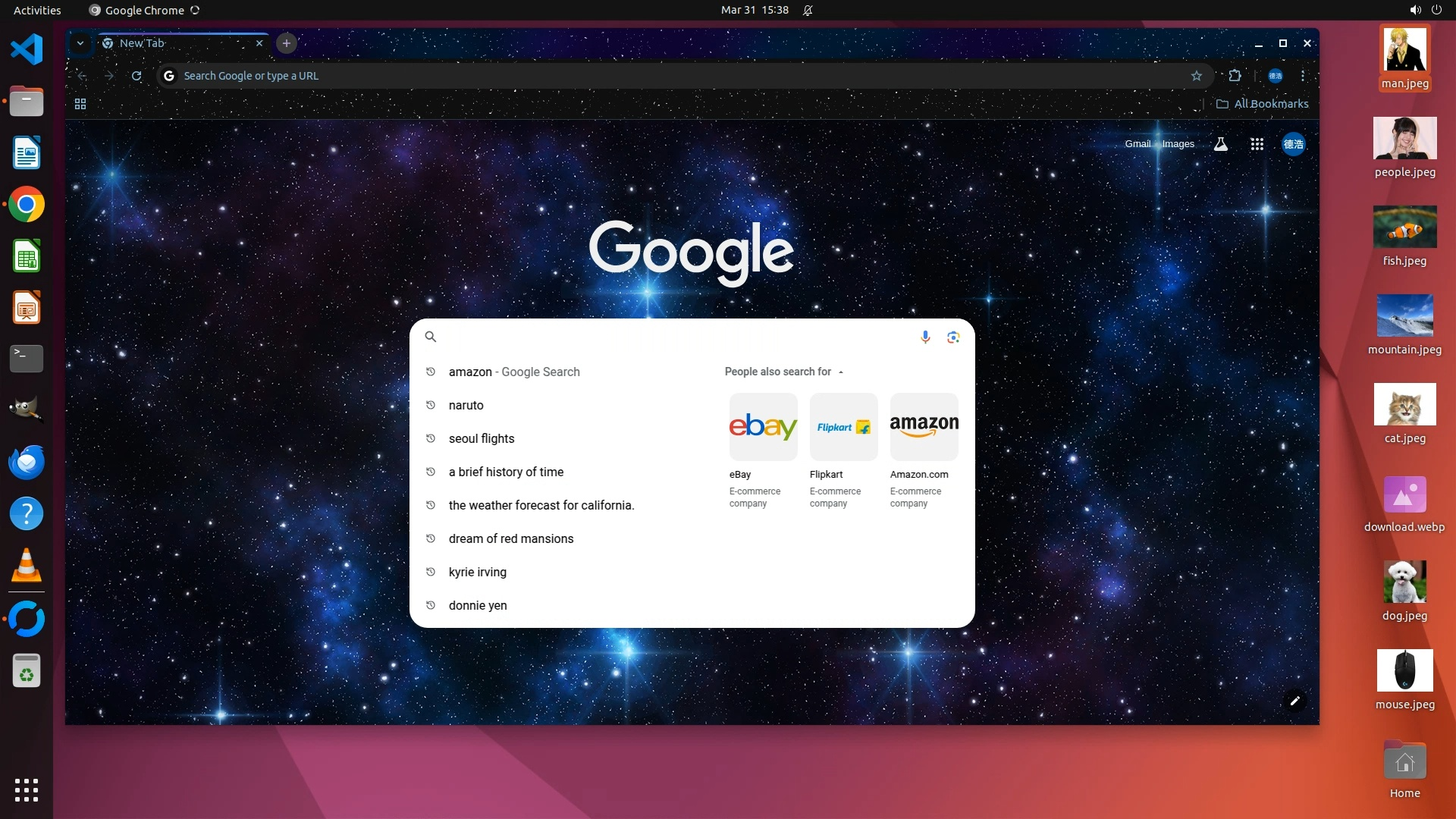Open the Google apps grid
Viewport: 1456px width, 819px height.
(1257, 144)
